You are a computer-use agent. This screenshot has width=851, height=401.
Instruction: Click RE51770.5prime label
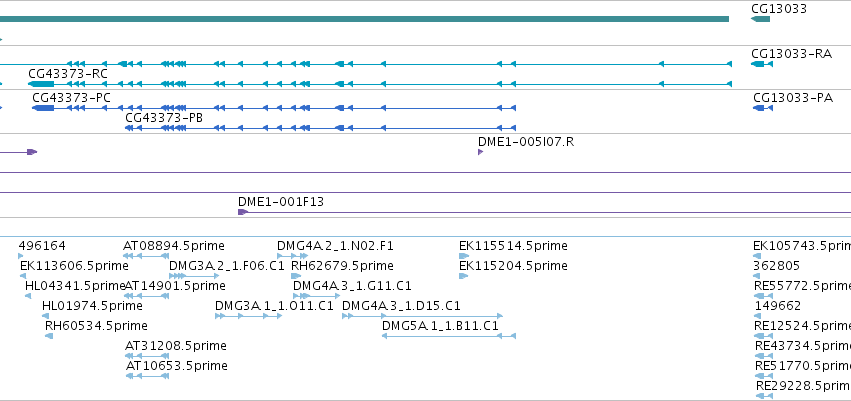[803, 366]
